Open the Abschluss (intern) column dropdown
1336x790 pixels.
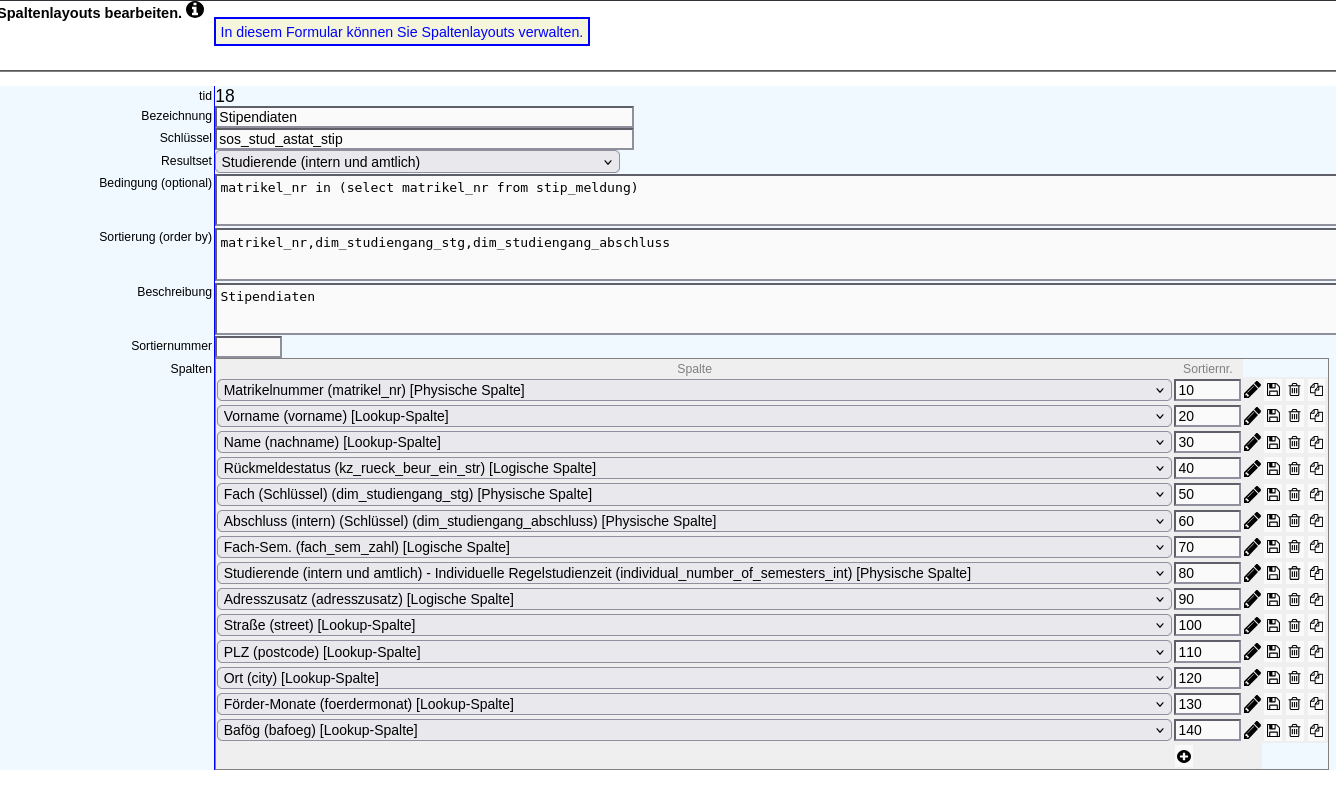693,521
